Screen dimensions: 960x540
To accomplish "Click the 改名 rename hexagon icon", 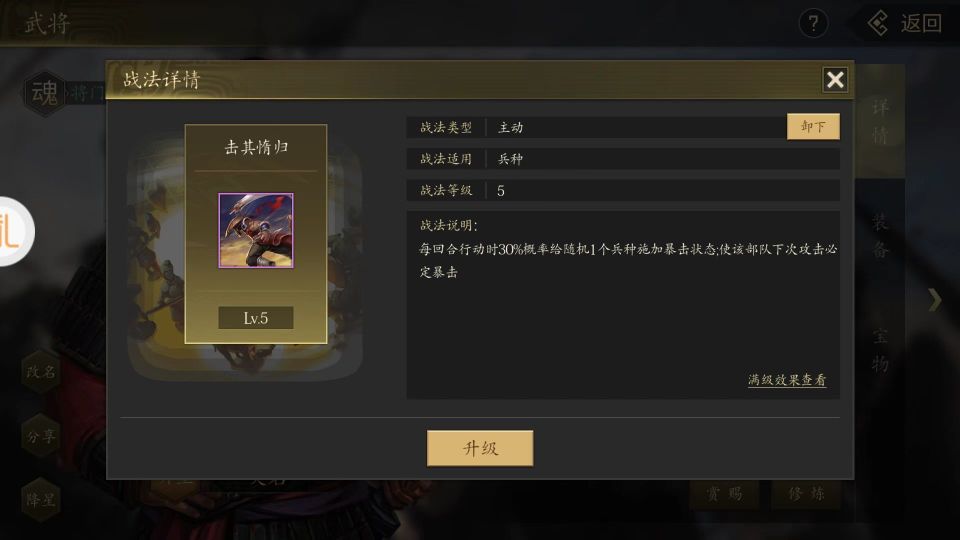I will pos(41,371).
